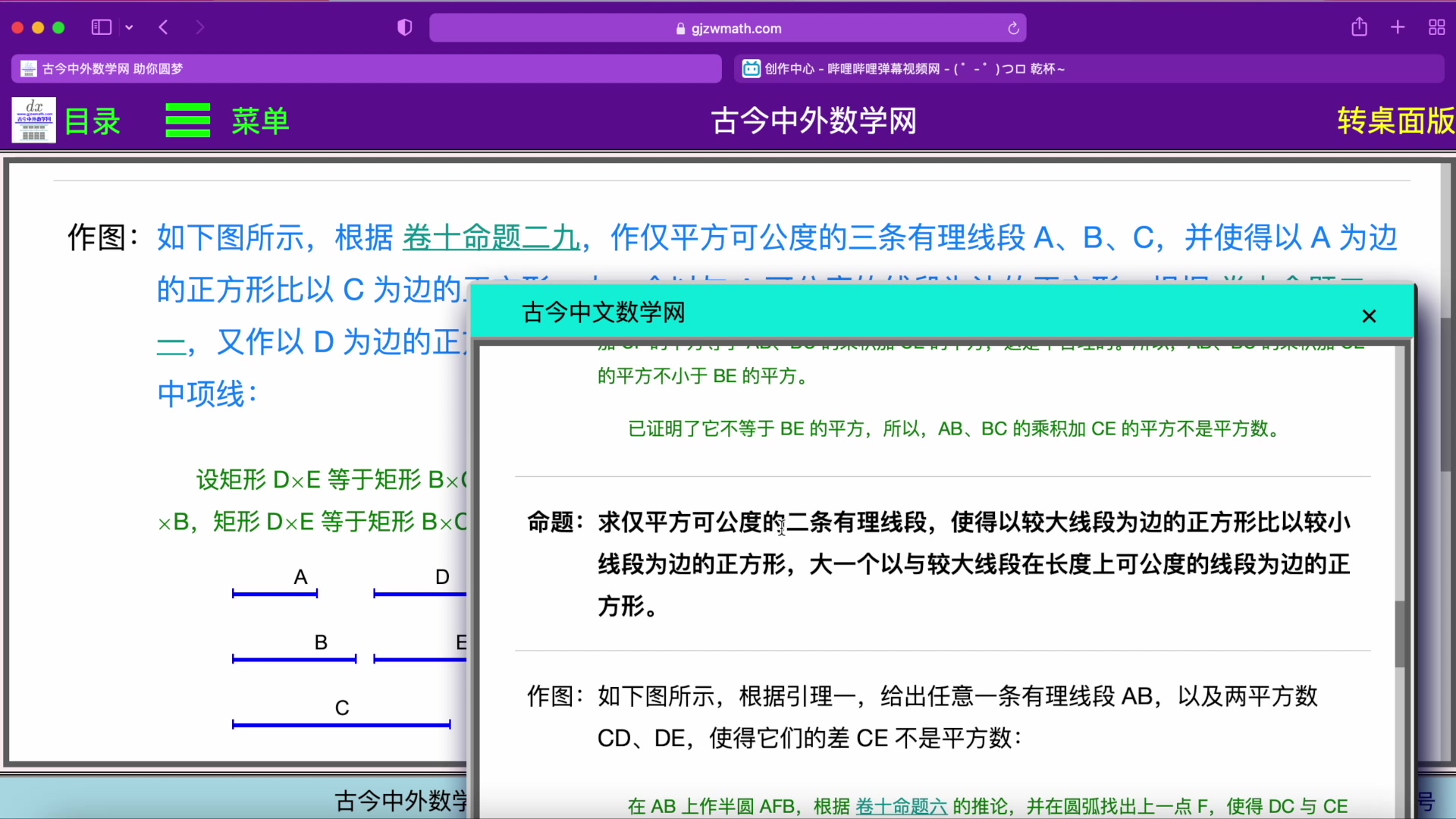Click the 作图： label in popup
The width and height of the screenshot is (1456, 819).
(556, 696)
